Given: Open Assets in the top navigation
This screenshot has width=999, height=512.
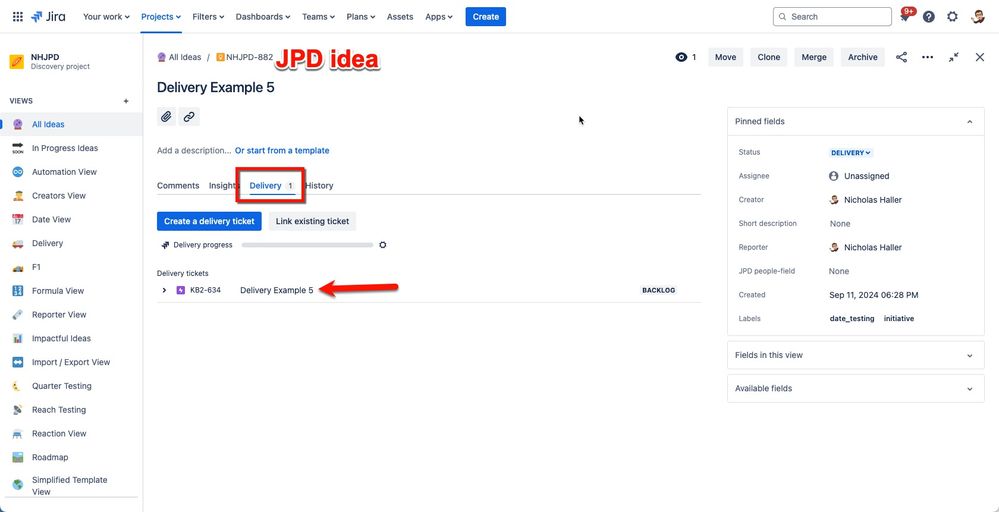Looking at the screenshot, I should (400, 17).
